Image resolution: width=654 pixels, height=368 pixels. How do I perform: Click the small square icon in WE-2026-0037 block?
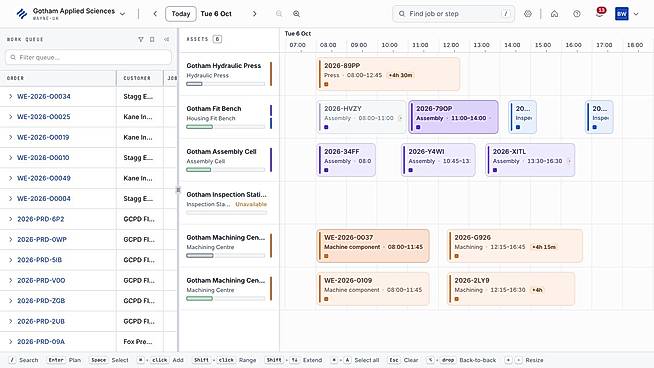pyautogui.click(x=326, y=256)
